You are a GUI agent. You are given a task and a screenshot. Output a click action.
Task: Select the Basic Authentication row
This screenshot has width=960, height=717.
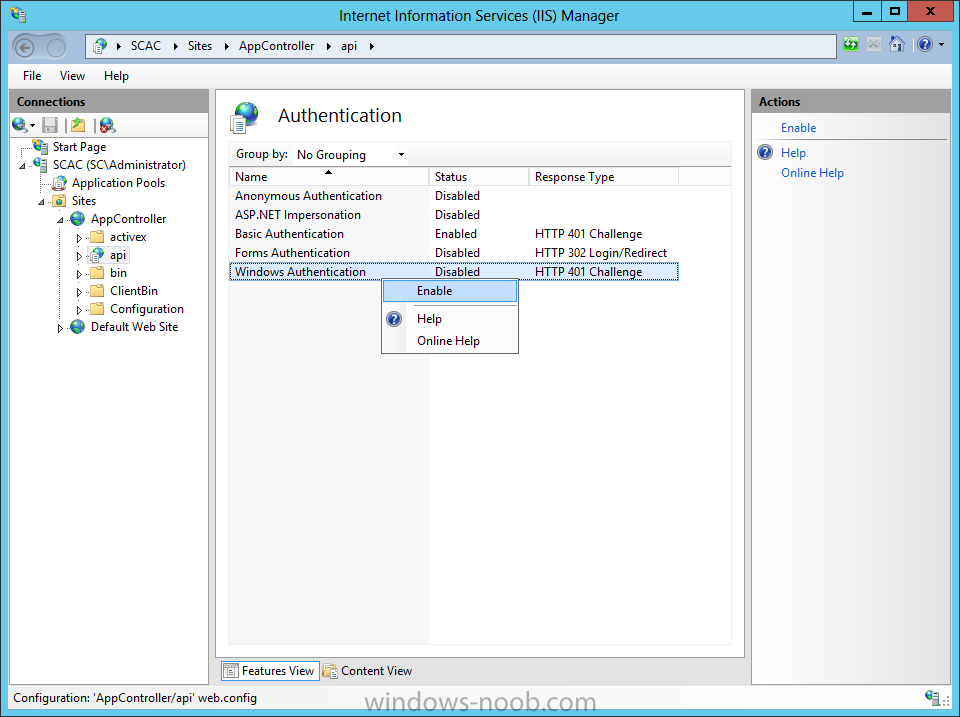pyautogui.click(x=289, y=234)
